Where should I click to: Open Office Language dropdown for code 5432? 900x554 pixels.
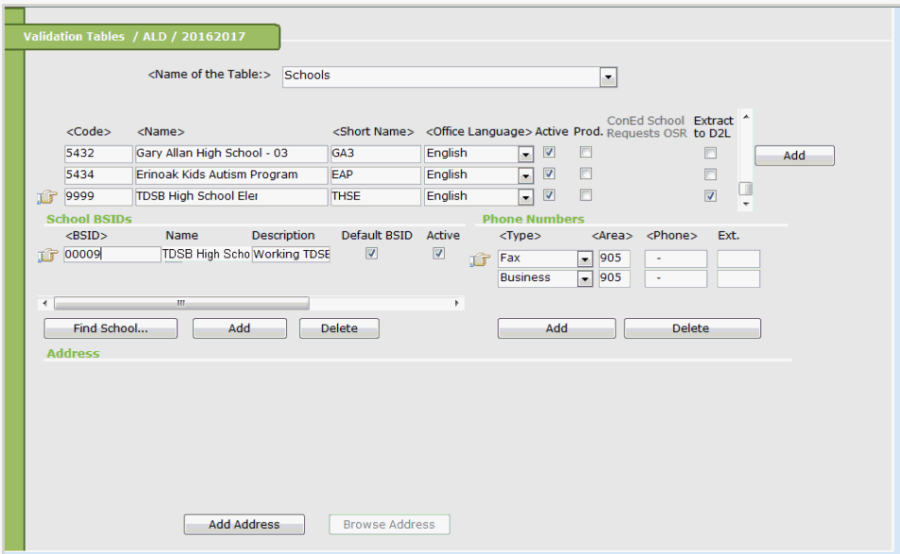click(525, 154)
